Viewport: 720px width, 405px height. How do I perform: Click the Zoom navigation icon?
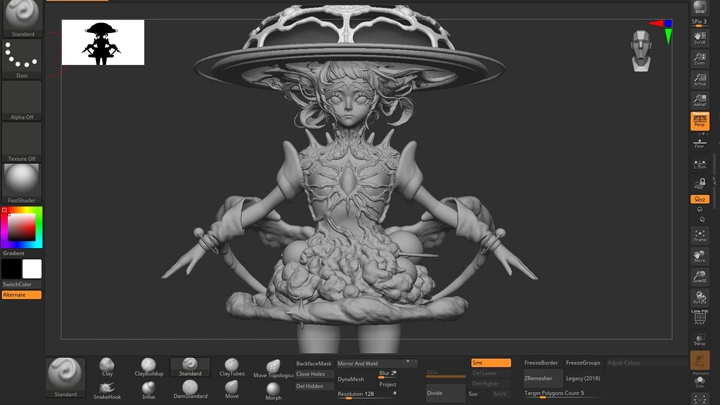click(699, 59)
